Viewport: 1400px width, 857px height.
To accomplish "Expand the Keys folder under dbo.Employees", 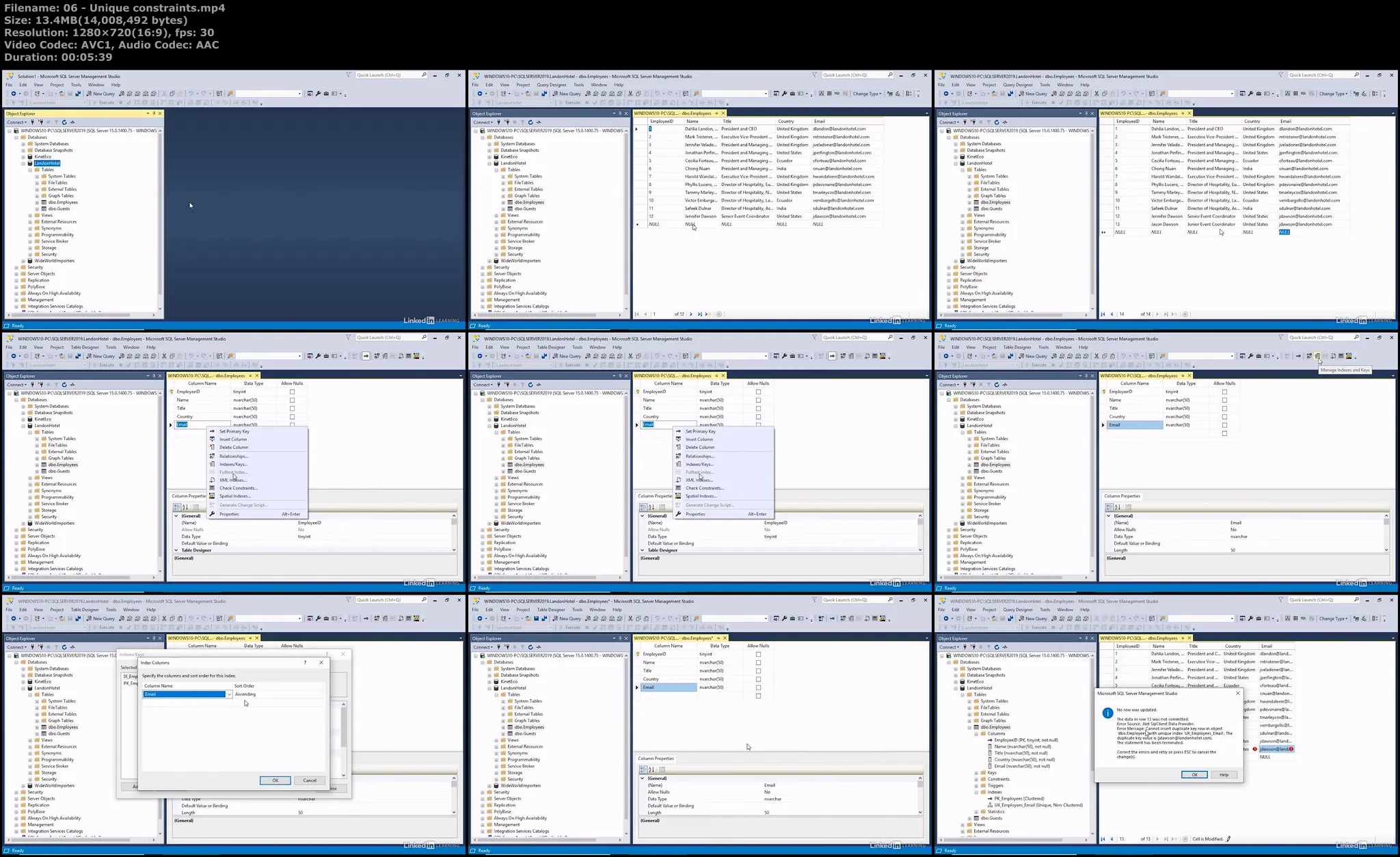I will [975, 772].
